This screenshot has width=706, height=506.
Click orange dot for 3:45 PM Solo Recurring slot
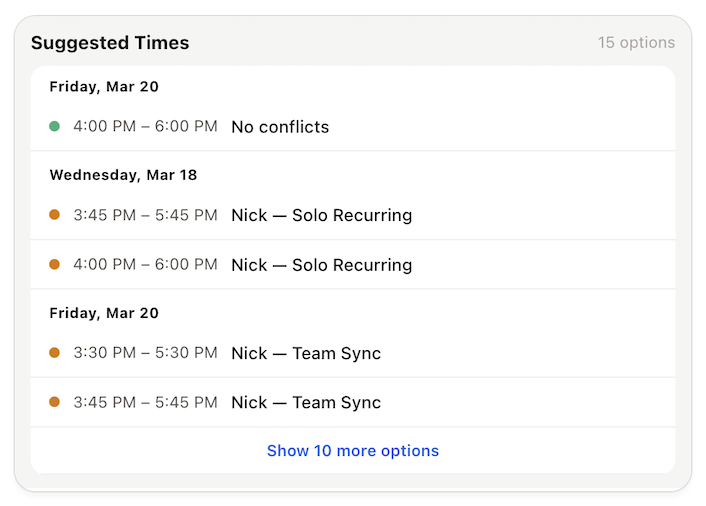pos(54,215)
